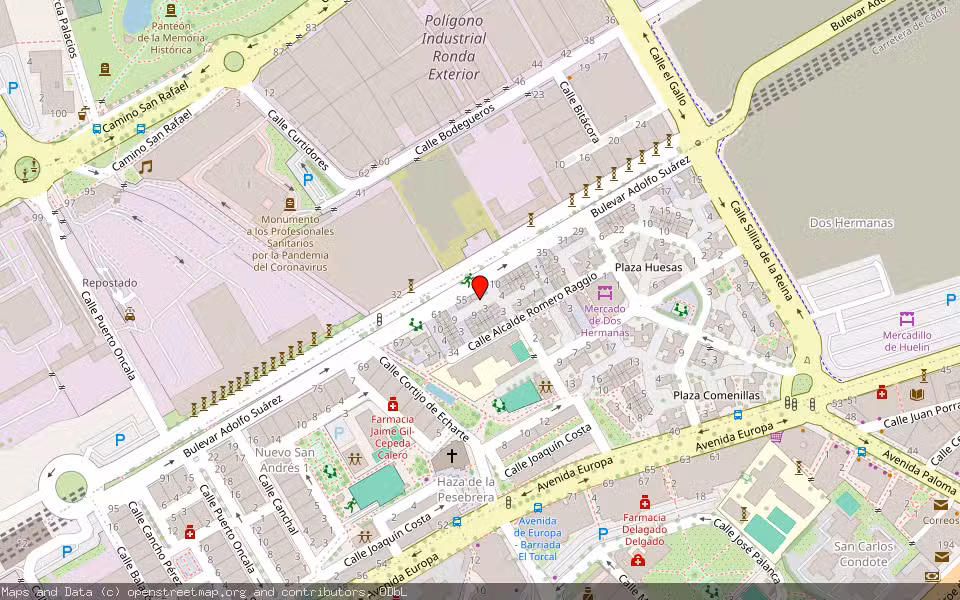960x600 pixels.
Task: Click the Mercadillo de Huelin market icon
Action: click(907, 318)
